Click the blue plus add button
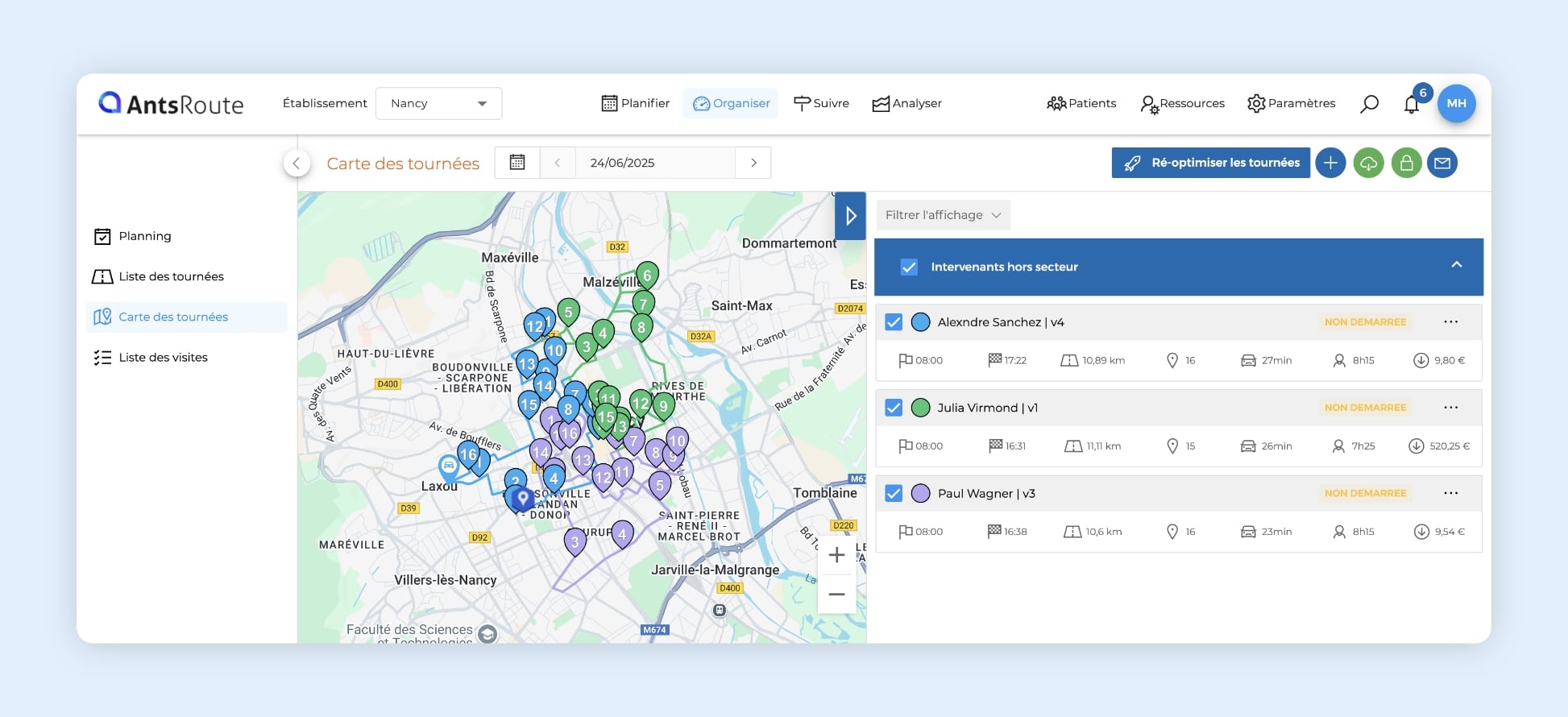1568x717 pixels. pyautogui.click(x=1330, y=163)
